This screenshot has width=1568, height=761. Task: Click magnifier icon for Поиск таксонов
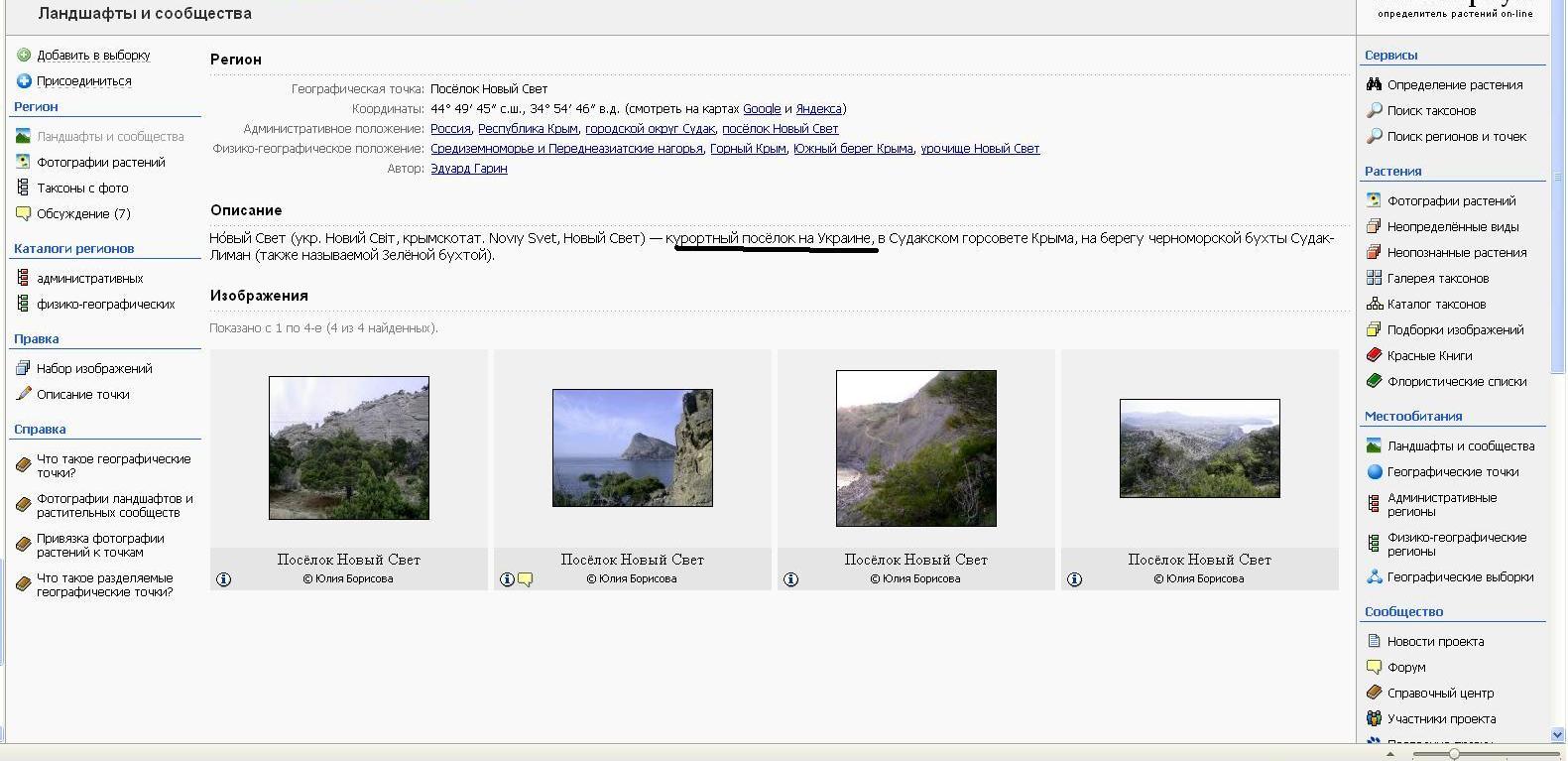coord(1374,110)
